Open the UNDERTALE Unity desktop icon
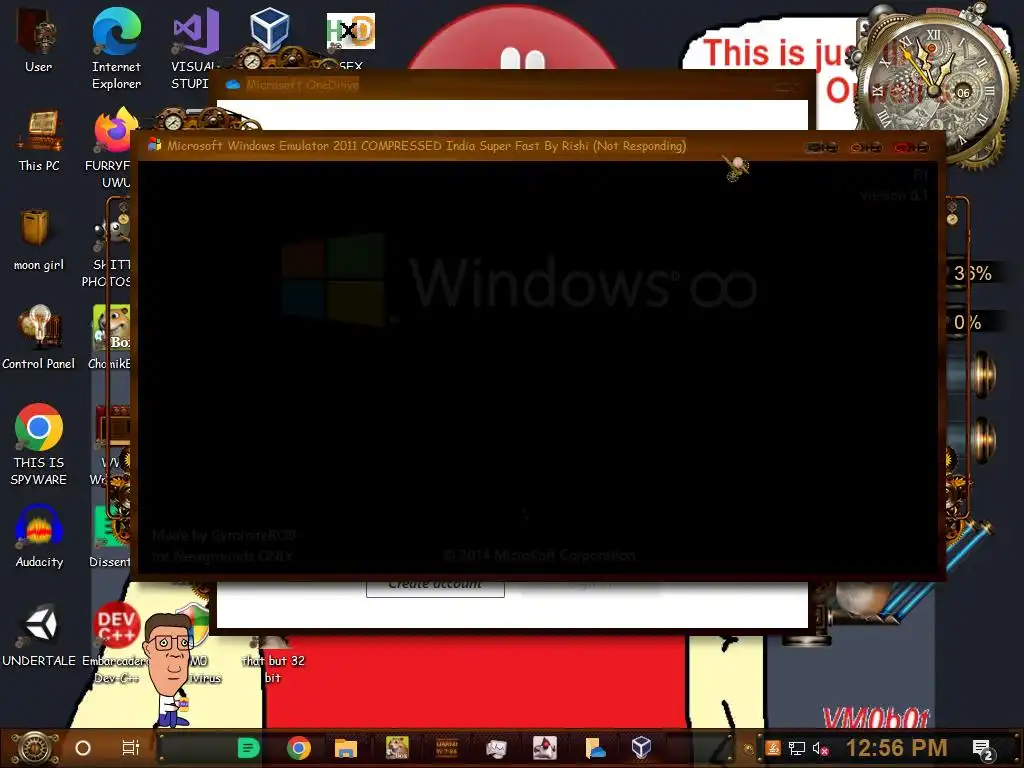The image size is (1024, 768). pos(39,635)
